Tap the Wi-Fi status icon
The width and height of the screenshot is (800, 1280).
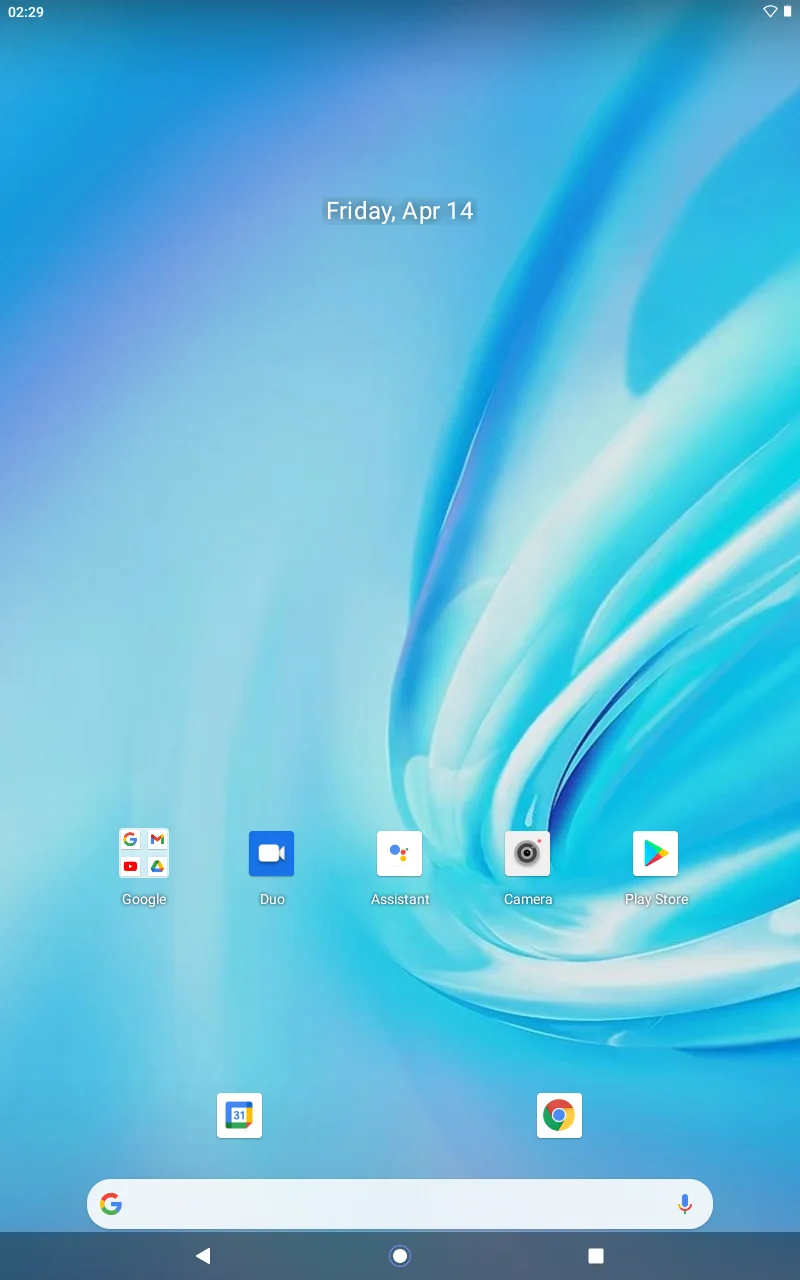coord(770,11)
